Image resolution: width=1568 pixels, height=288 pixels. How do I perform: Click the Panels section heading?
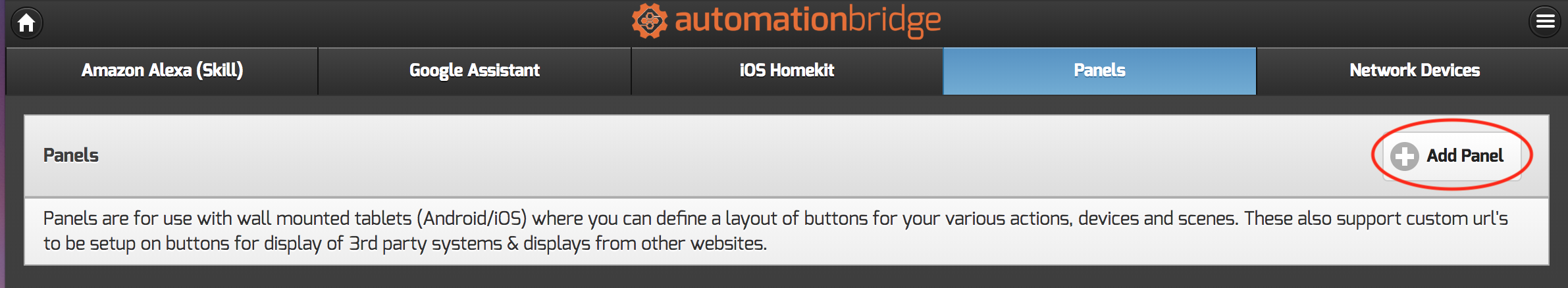(71, 155)
